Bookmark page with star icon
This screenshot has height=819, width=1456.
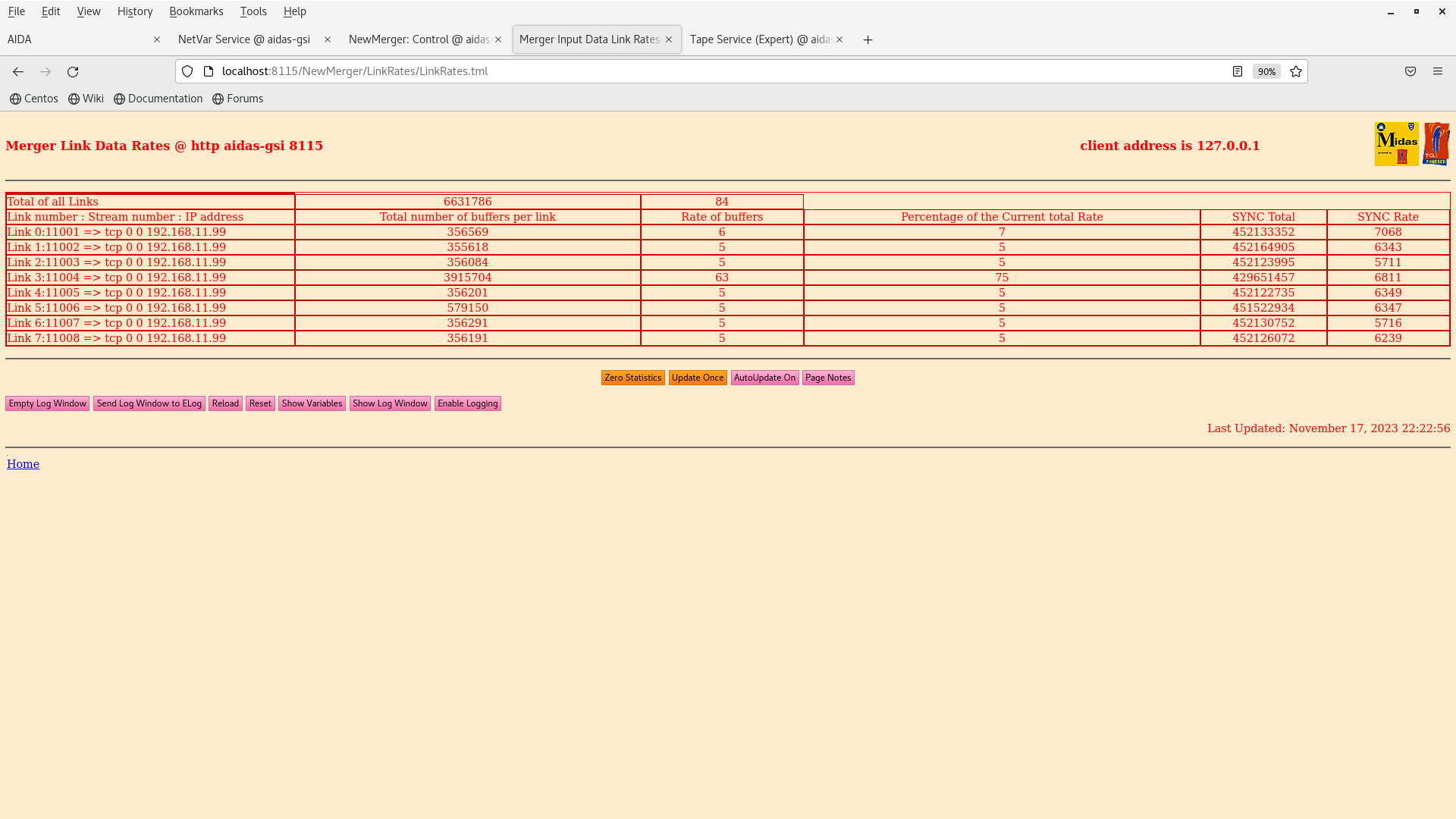click(1296, 71)
